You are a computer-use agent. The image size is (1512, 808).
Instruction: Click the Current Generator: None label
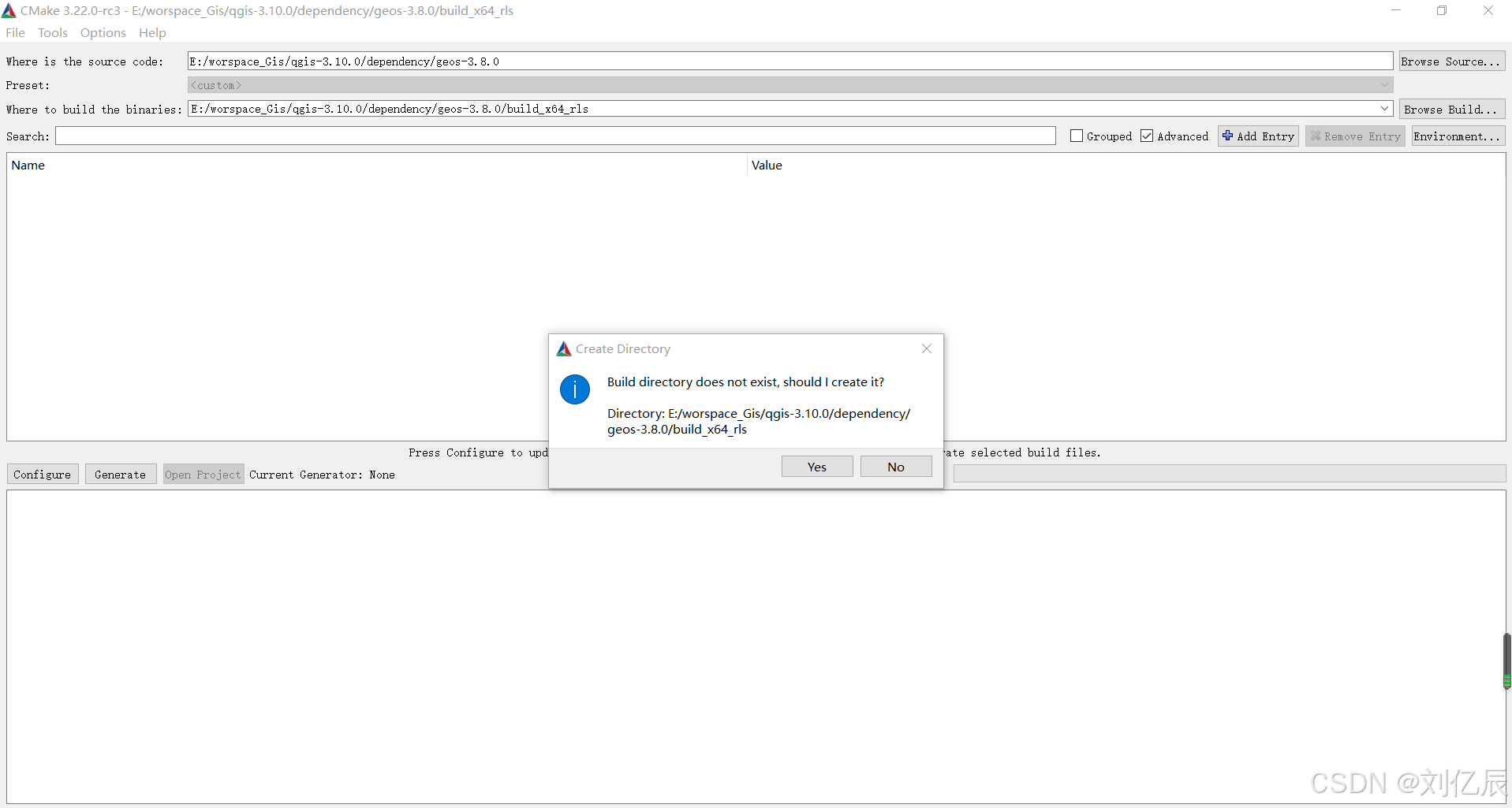[322, 475]
